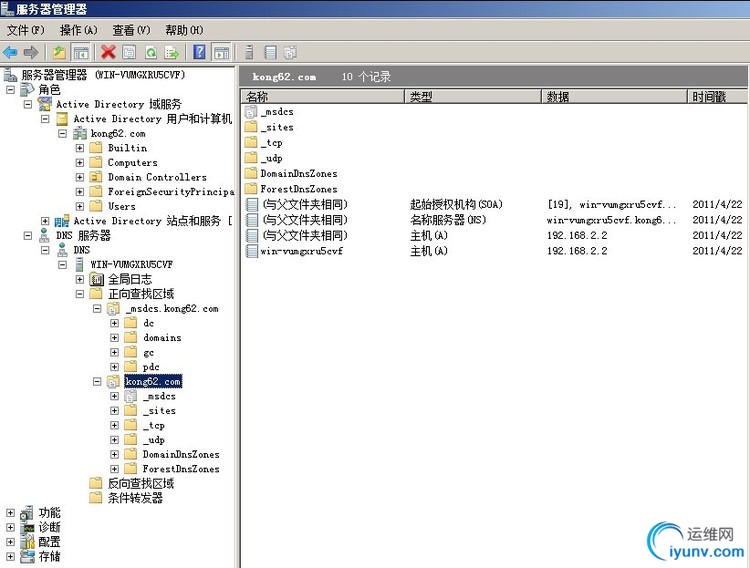Click the new server toolbar icon
Image resolution: width=750 pixels, height=568 pixels.
point(249,52)
